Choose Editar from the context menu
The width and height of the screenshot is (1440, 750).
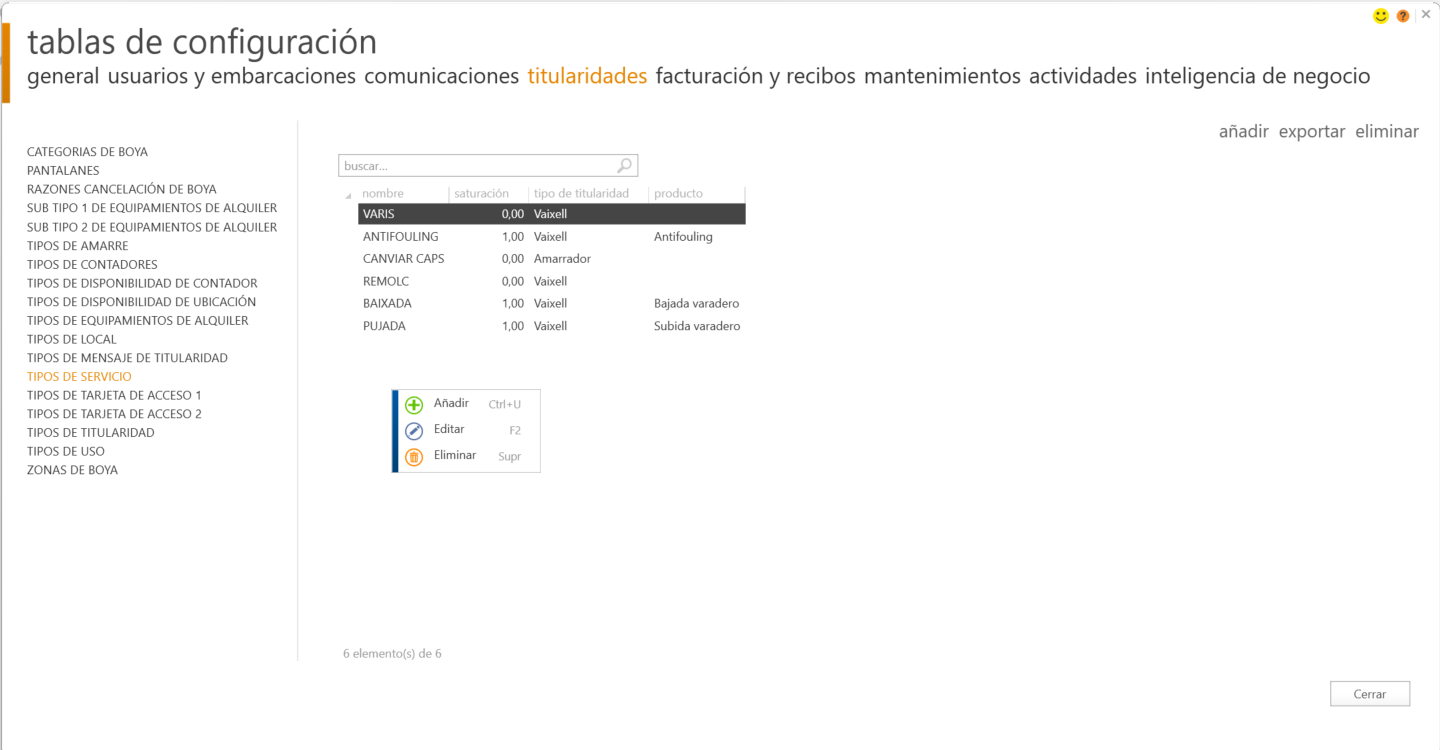(449, 429)
